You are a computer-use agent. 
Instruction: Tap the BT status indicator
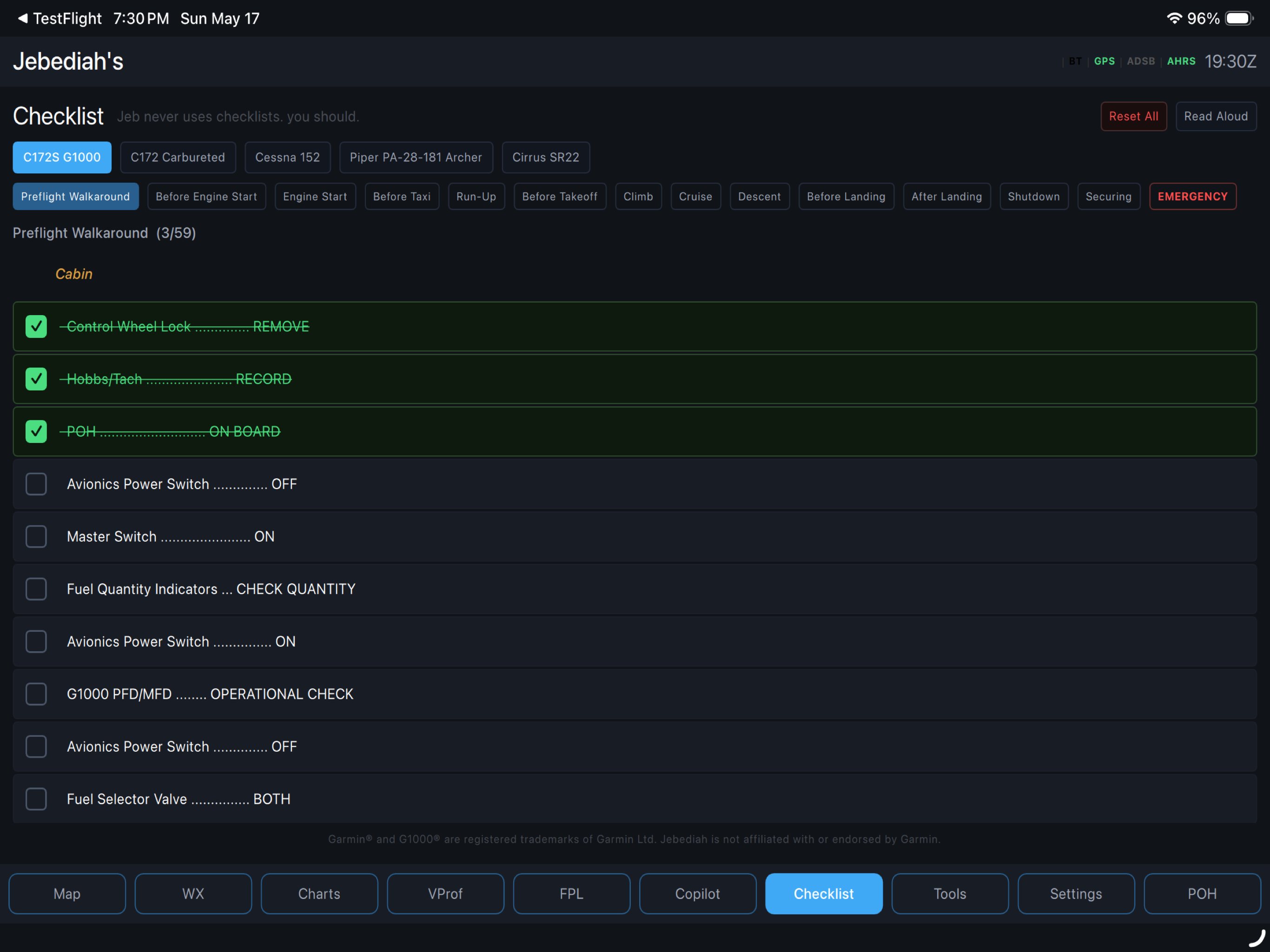1075,61
